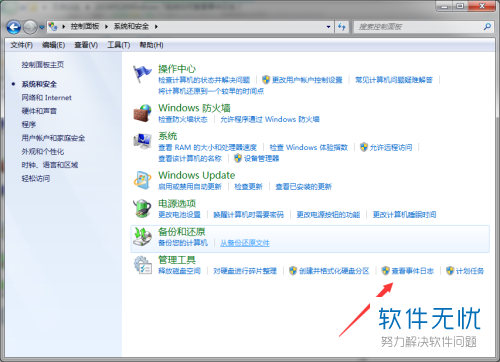Click the System computer monitor icon
500x362 pixels.
coord(142,141)
